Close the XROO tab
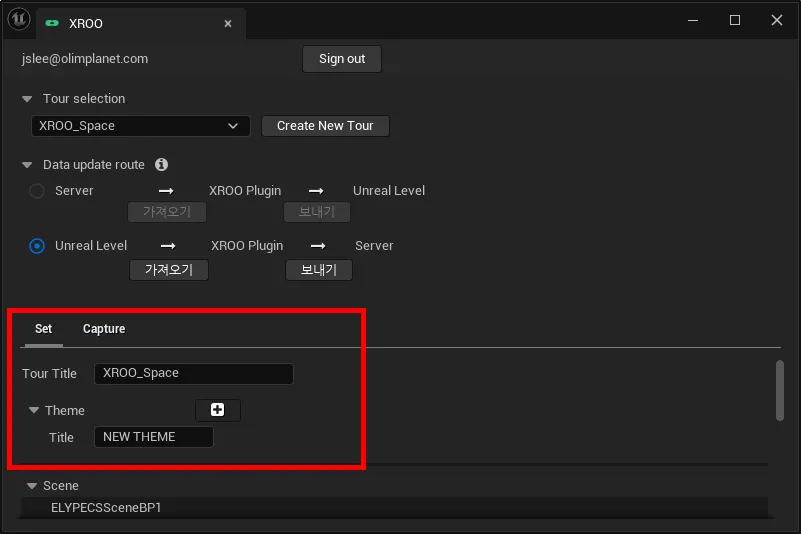Image resolution: width=801 pixels, height=534 pixels. point(228,24)
